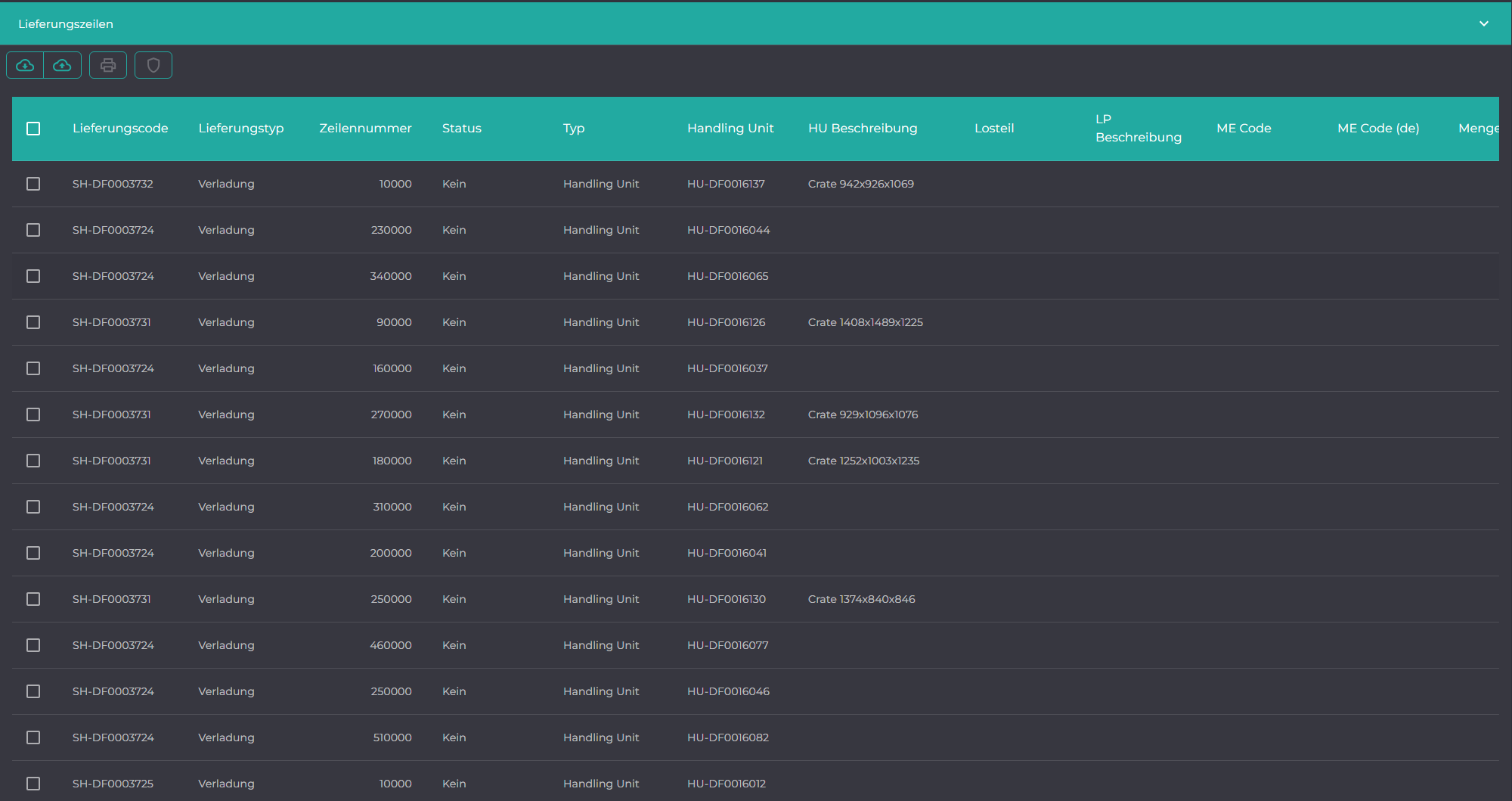Sort by HU Beschreibung column header
This screenshot has height=801, width=1512.
pos(863,129)
